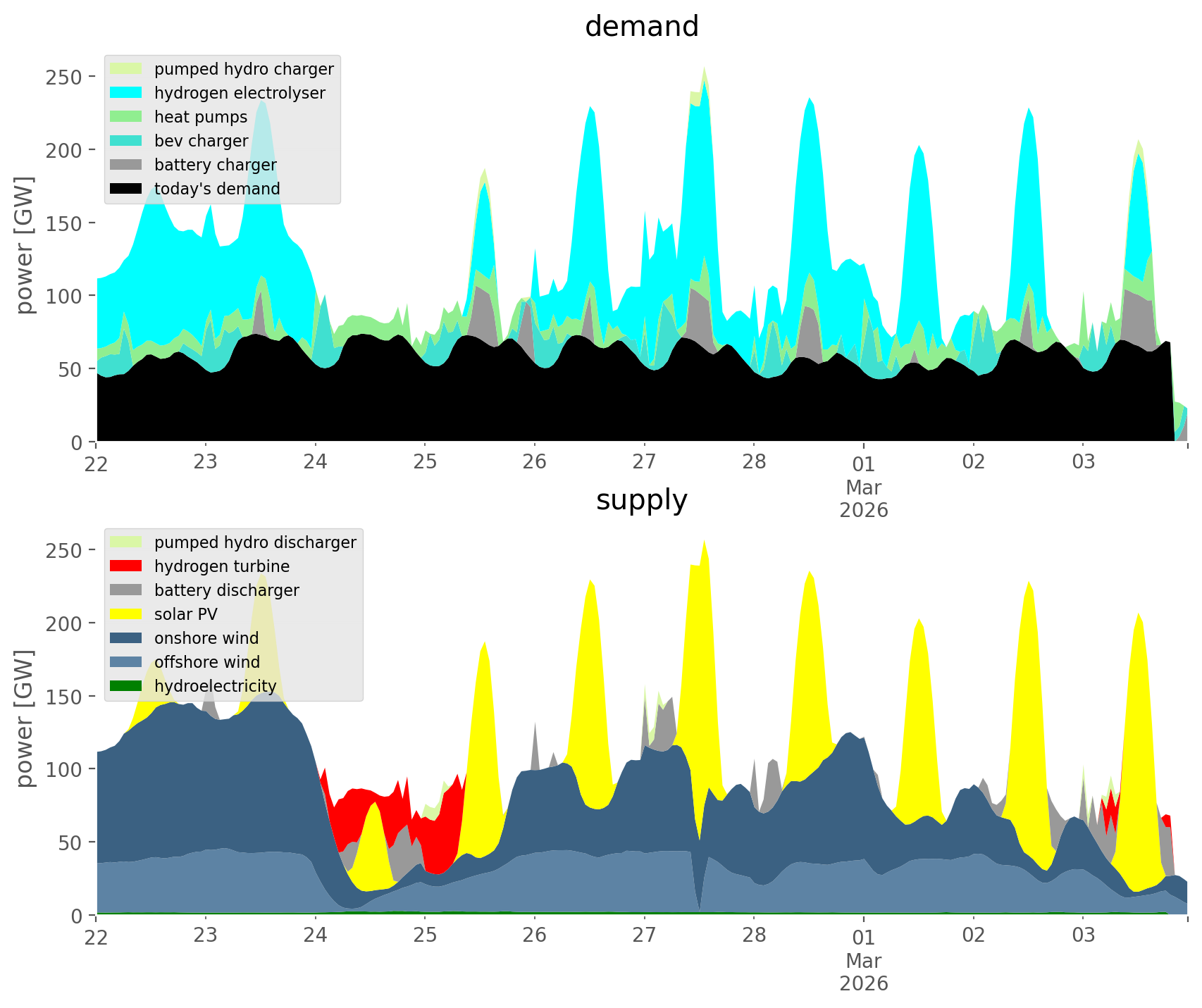The height and width of the screenshot is (1008, 1202).
Task: Click the 27 date tick on demand x-axis
Action: 644,463
